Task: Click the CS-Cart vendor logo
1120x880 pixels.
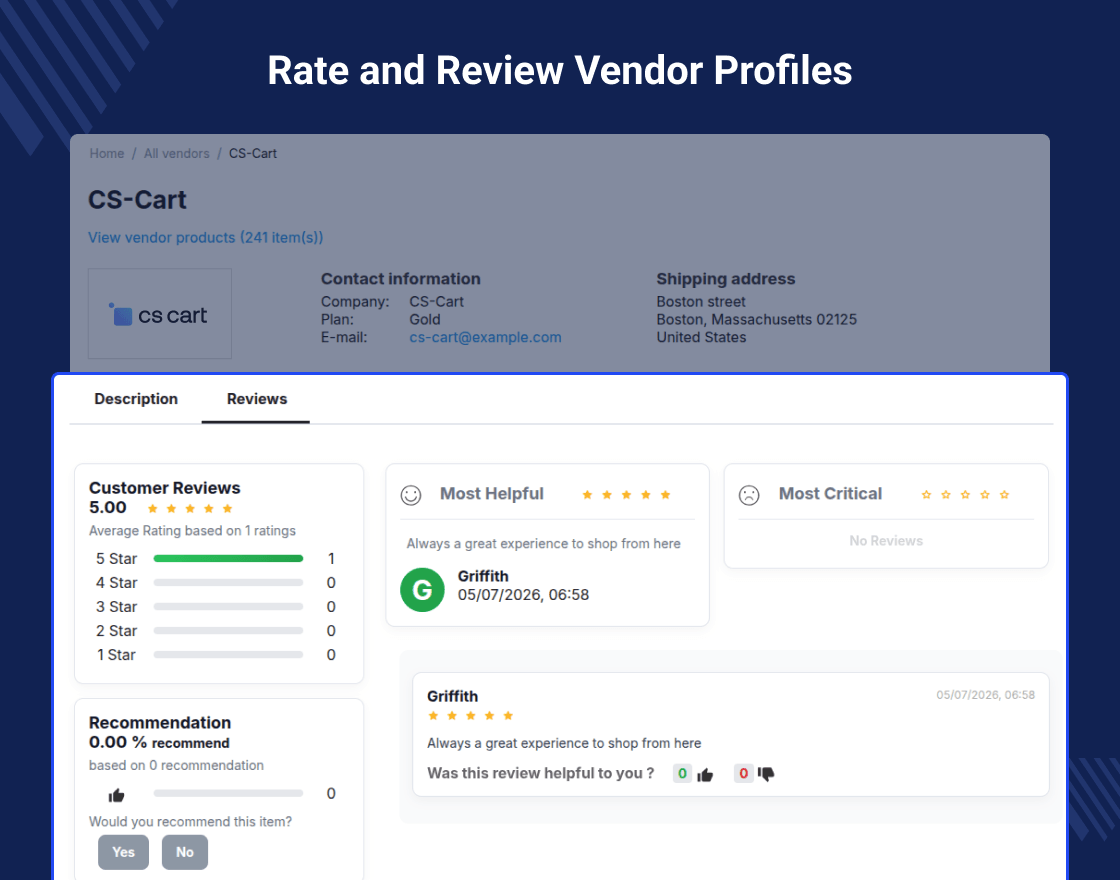Action: pyautogui.click(x=159, y=314)
